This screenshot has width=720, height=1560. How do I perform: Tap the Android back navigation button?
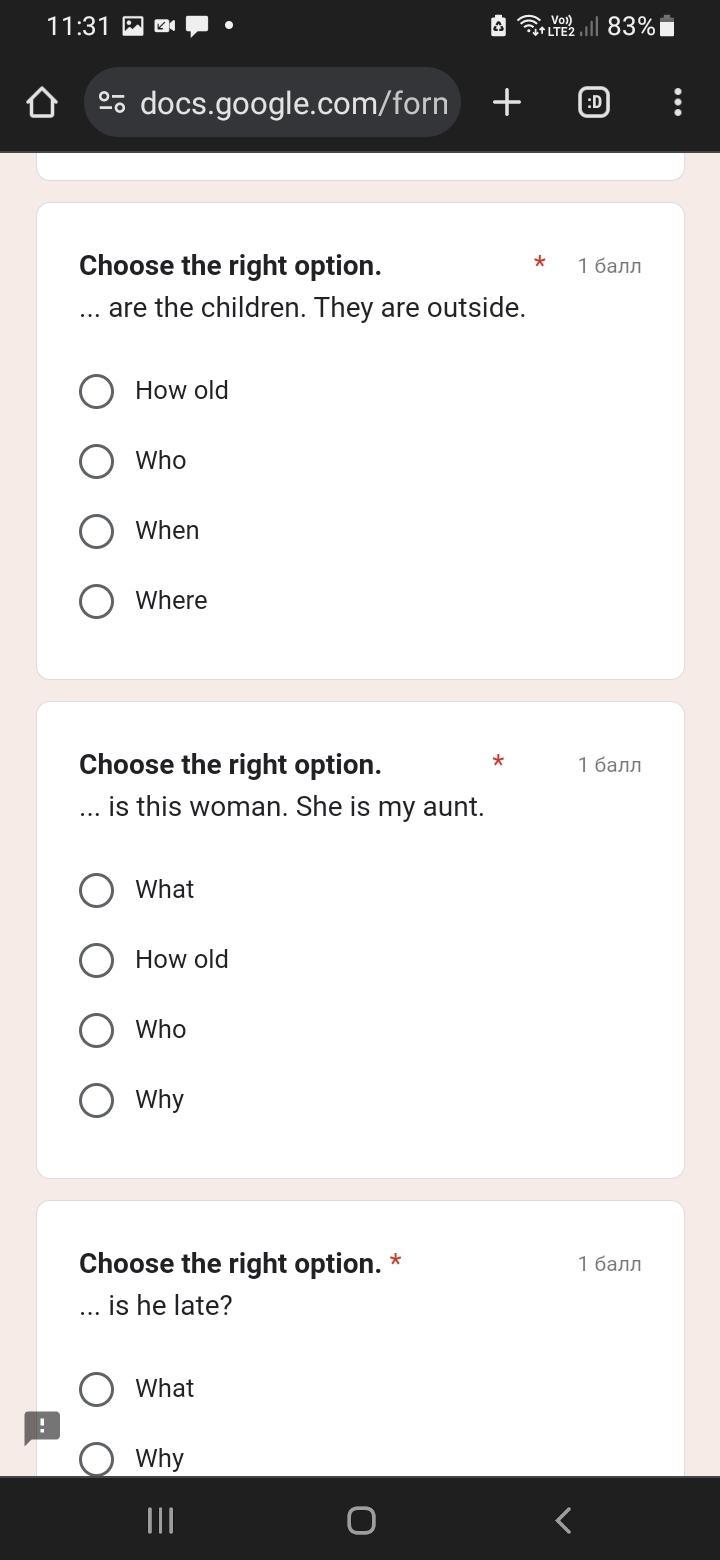pos(563,1520)
